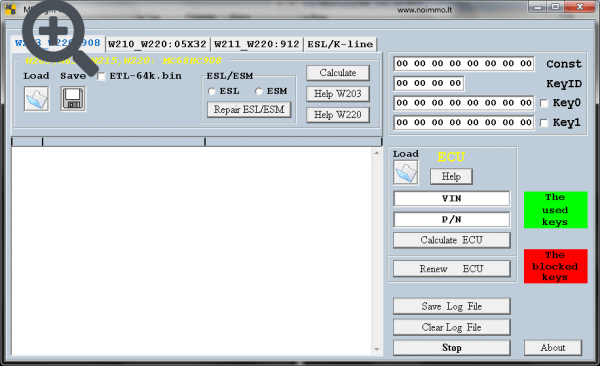Click the Const hex value field
600x366 pixels.
464,64
